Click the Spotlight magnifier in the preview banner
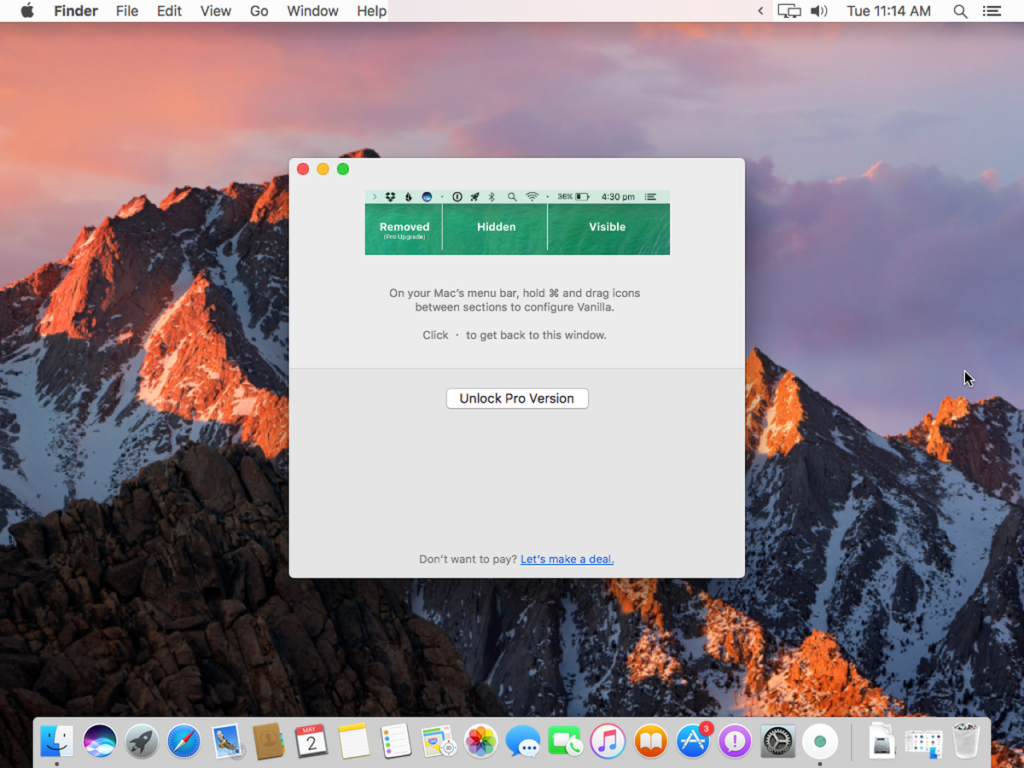The height and width of the screenshot is (768, 1024). pos(511,197)
